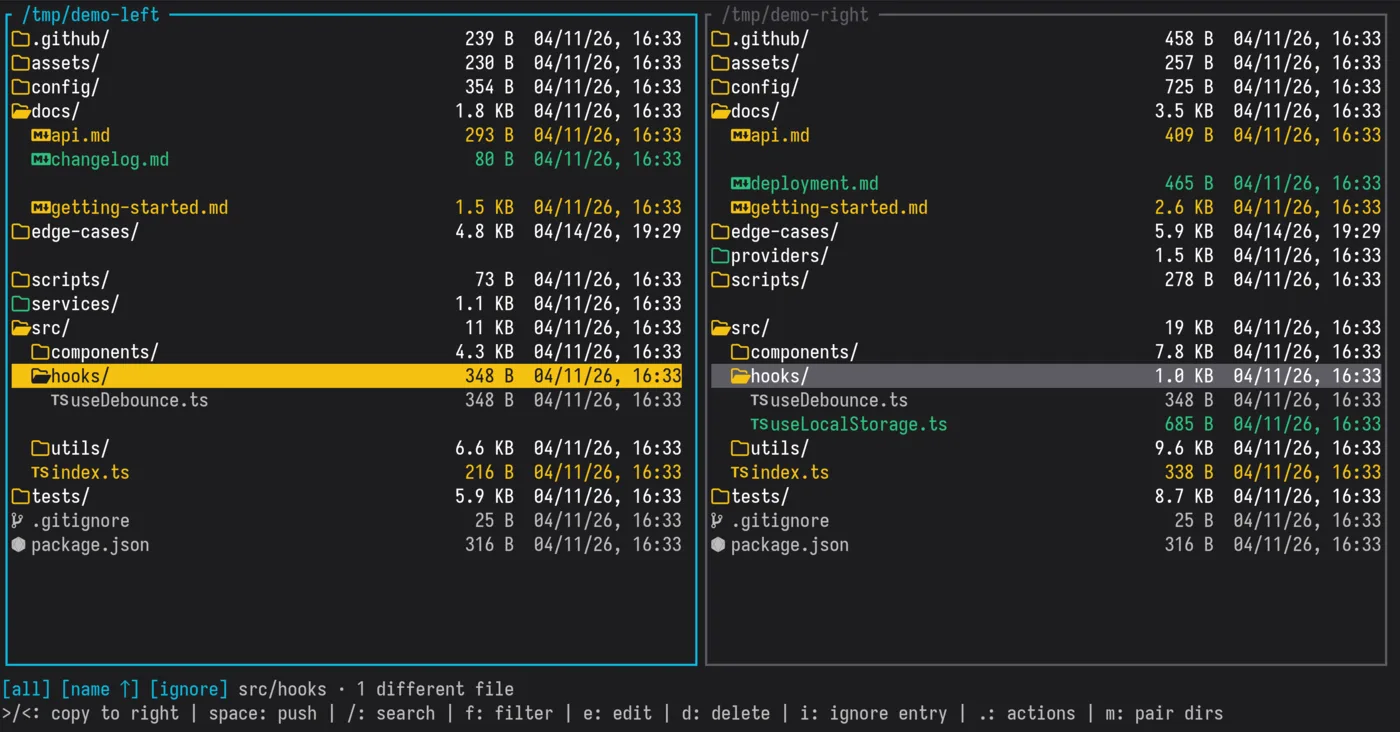Screen dimensions: 1400x732
Task: Select scripts/ folder name in demo-left
Action: click(70, 280)
